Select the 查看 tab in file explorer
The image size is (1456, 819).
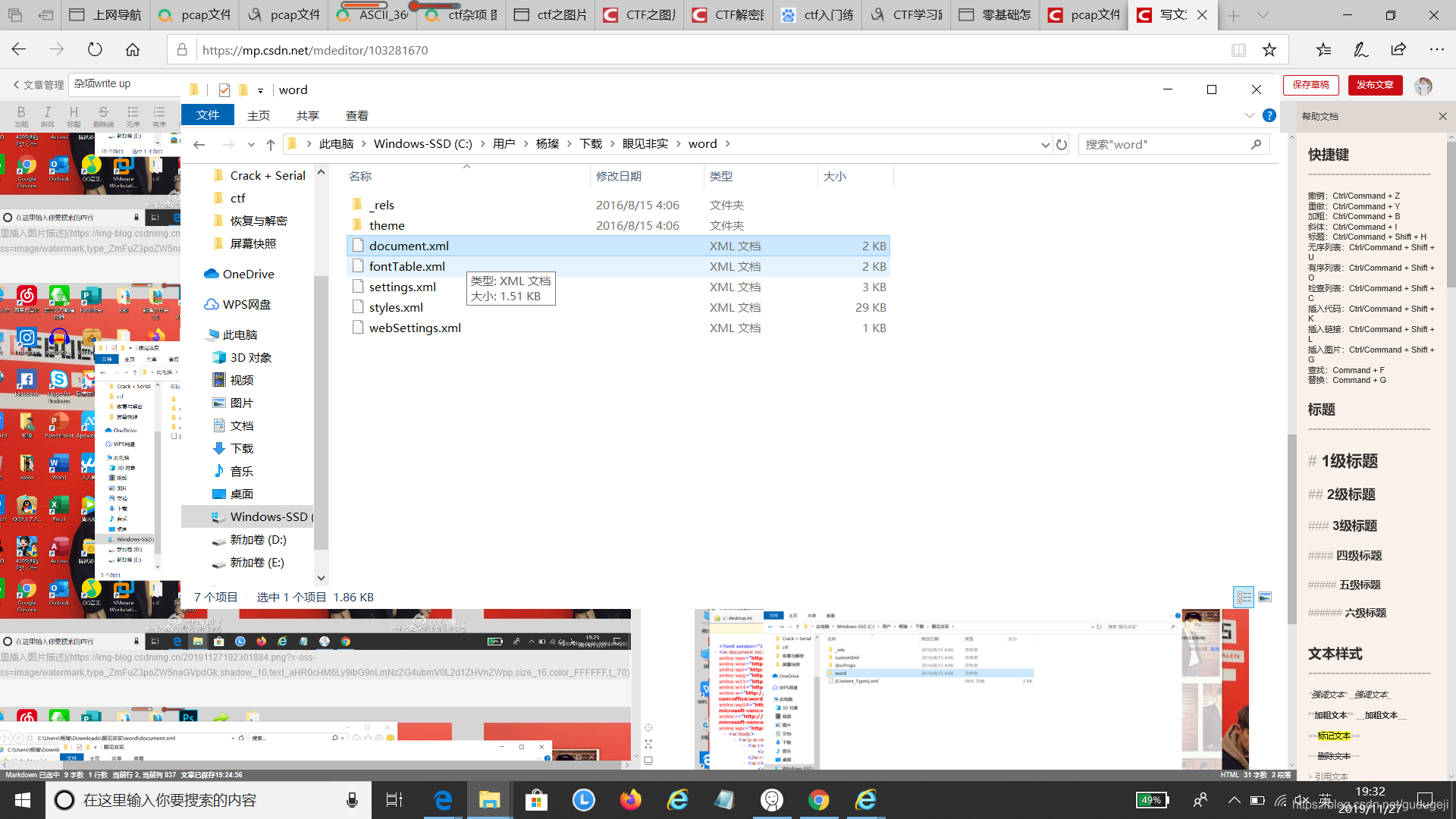[357, 115]
